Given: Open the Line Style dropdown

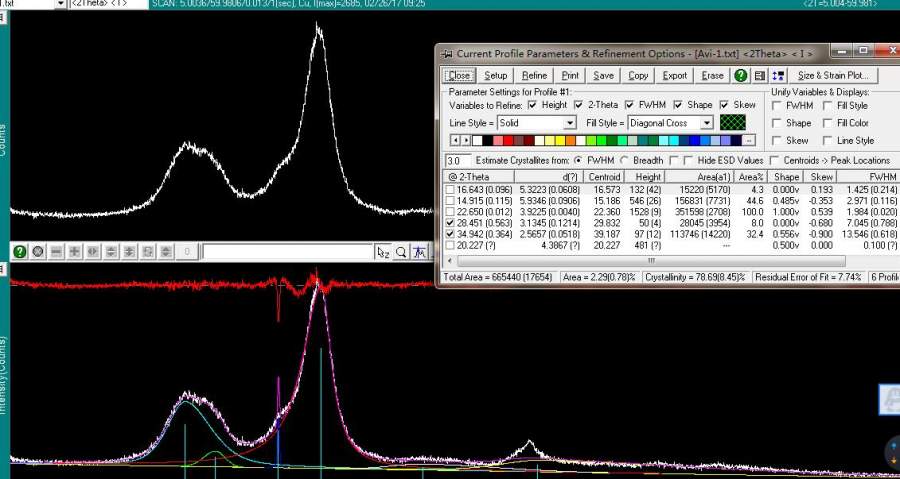Looking at the screenshot, I should [570, 123].
